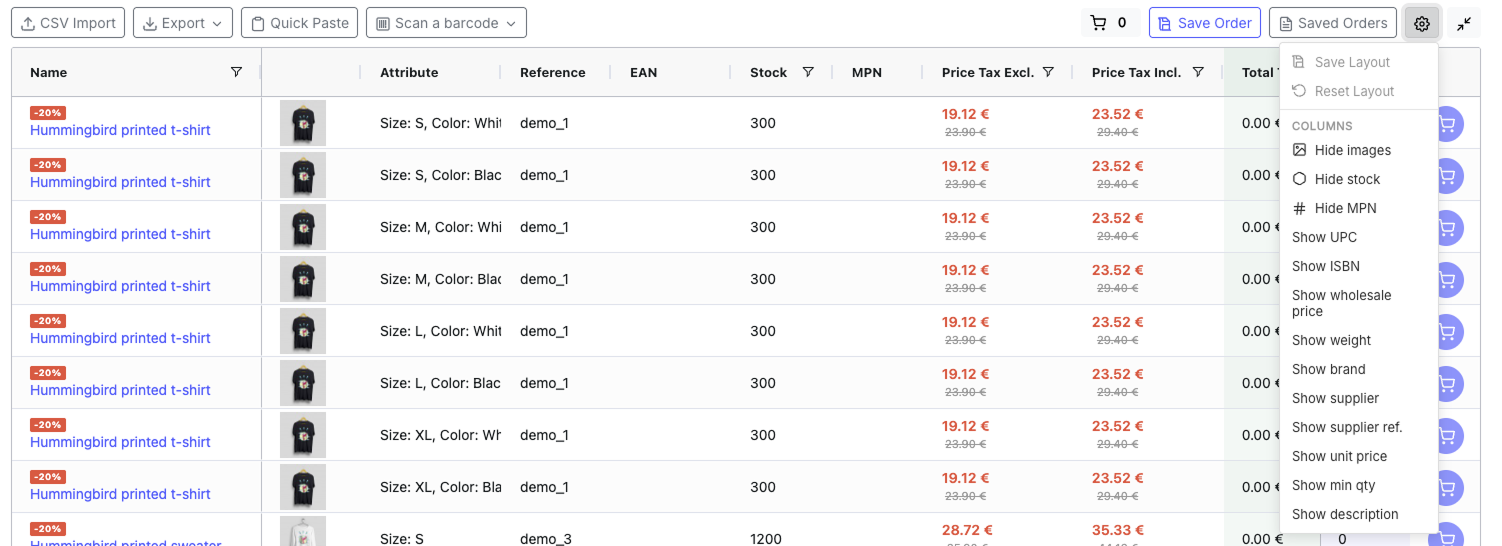Add Size M Color White row to cart
The image size is (1502, 546).
(x=1447, y=228)
